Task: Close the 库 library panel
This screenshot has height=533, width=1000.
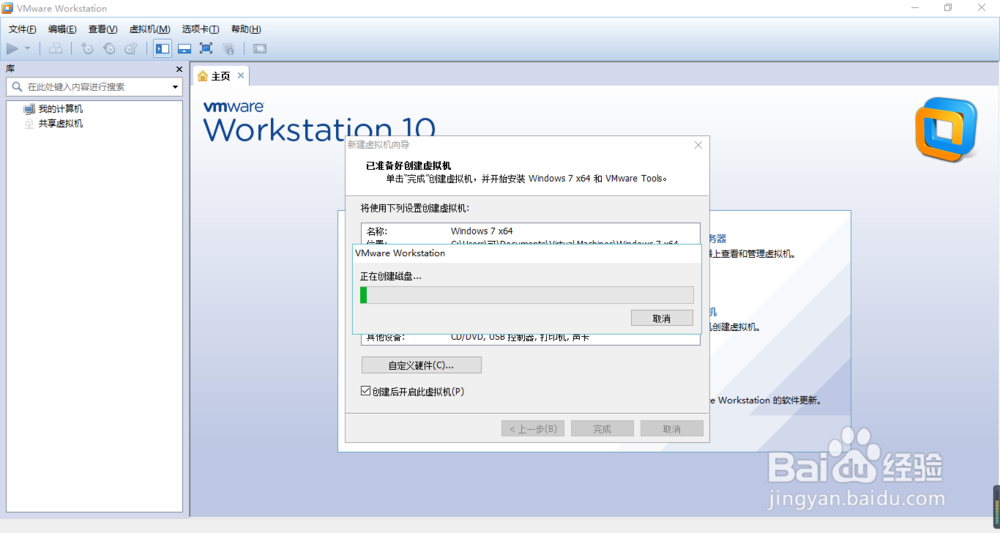Action: [179, 69]
